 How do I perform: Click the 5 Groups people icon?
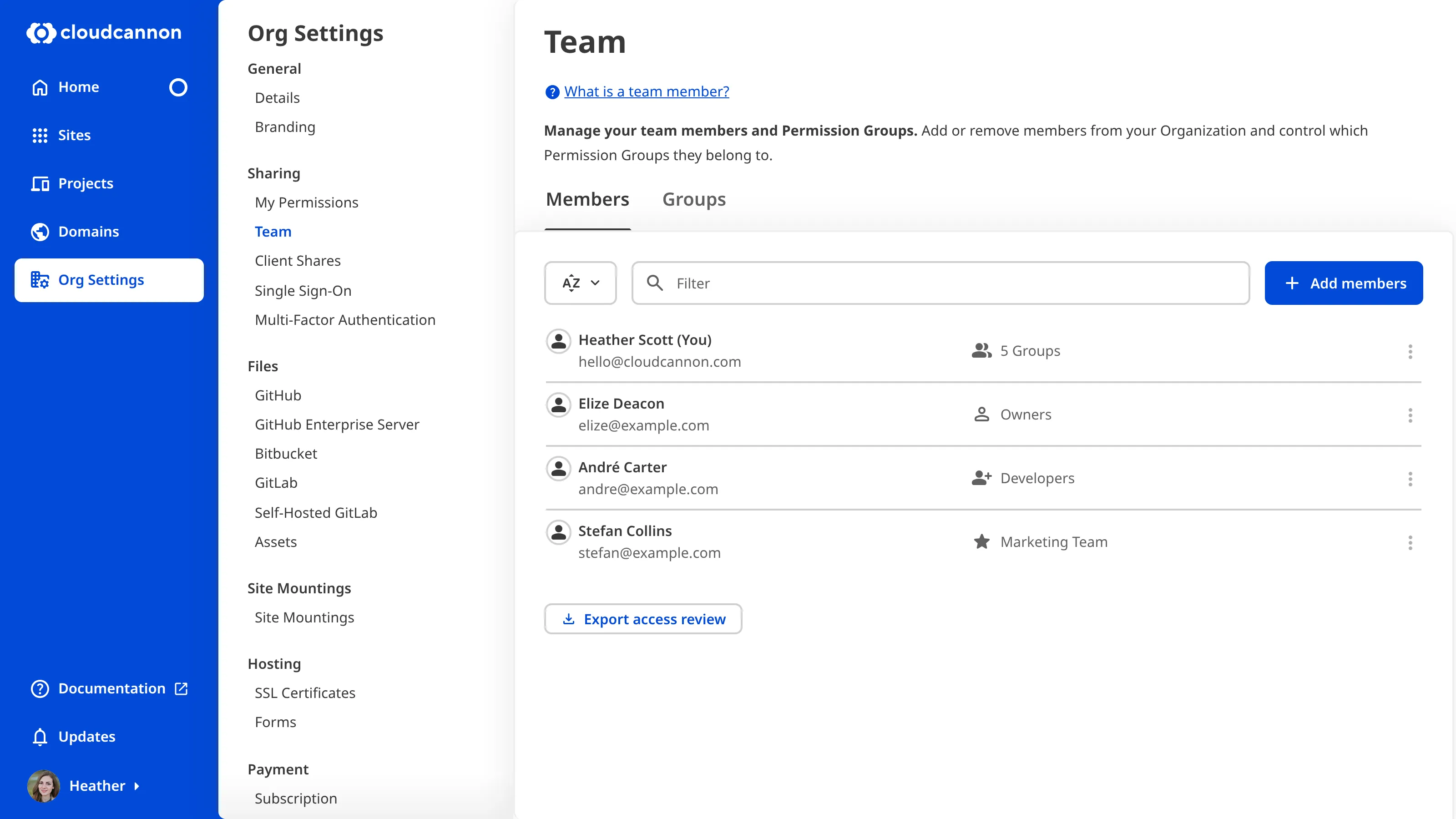[x=981, y=350]
